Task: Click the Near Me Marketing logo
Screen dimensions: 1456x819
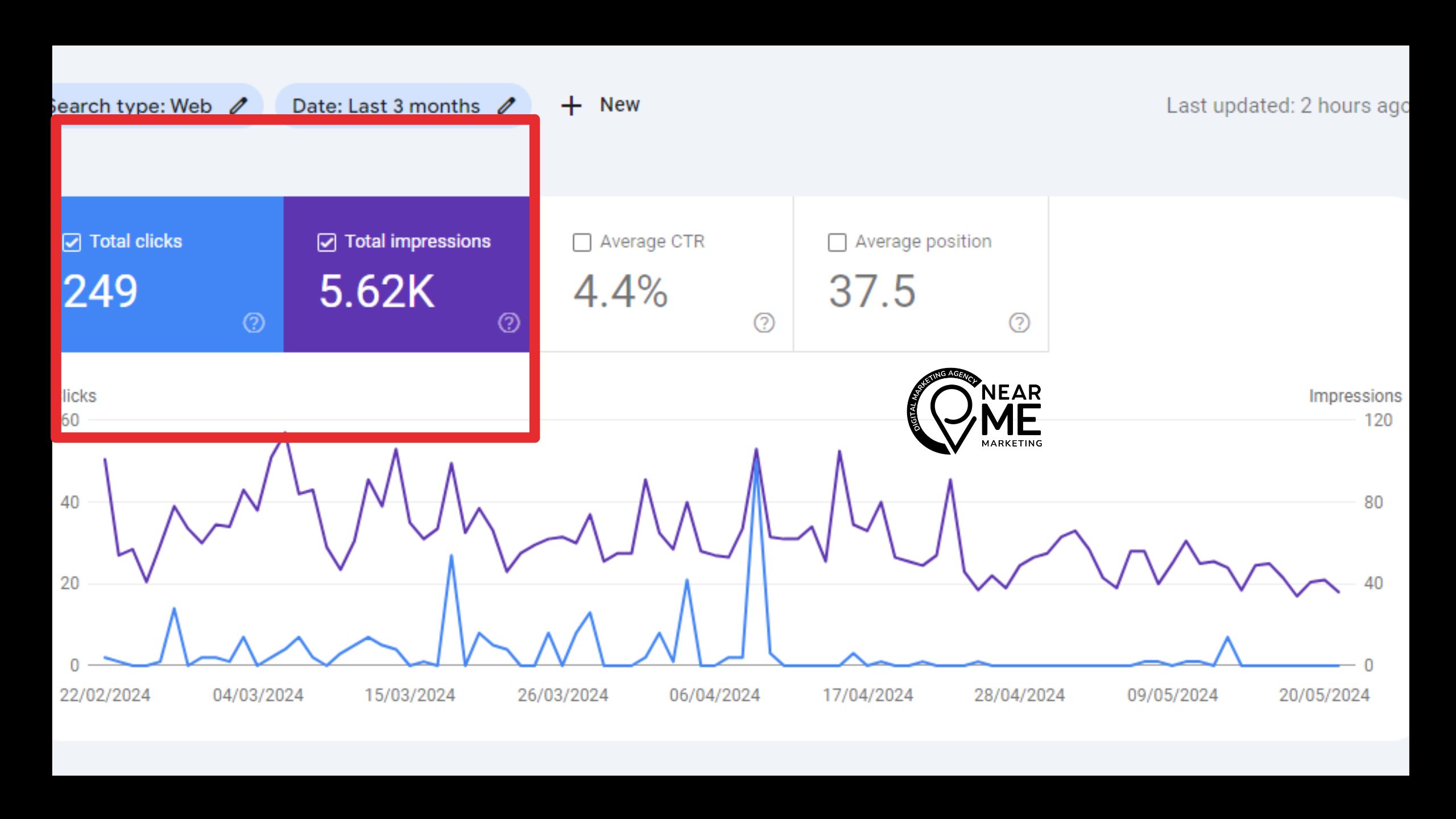Action: coord(975,411)
